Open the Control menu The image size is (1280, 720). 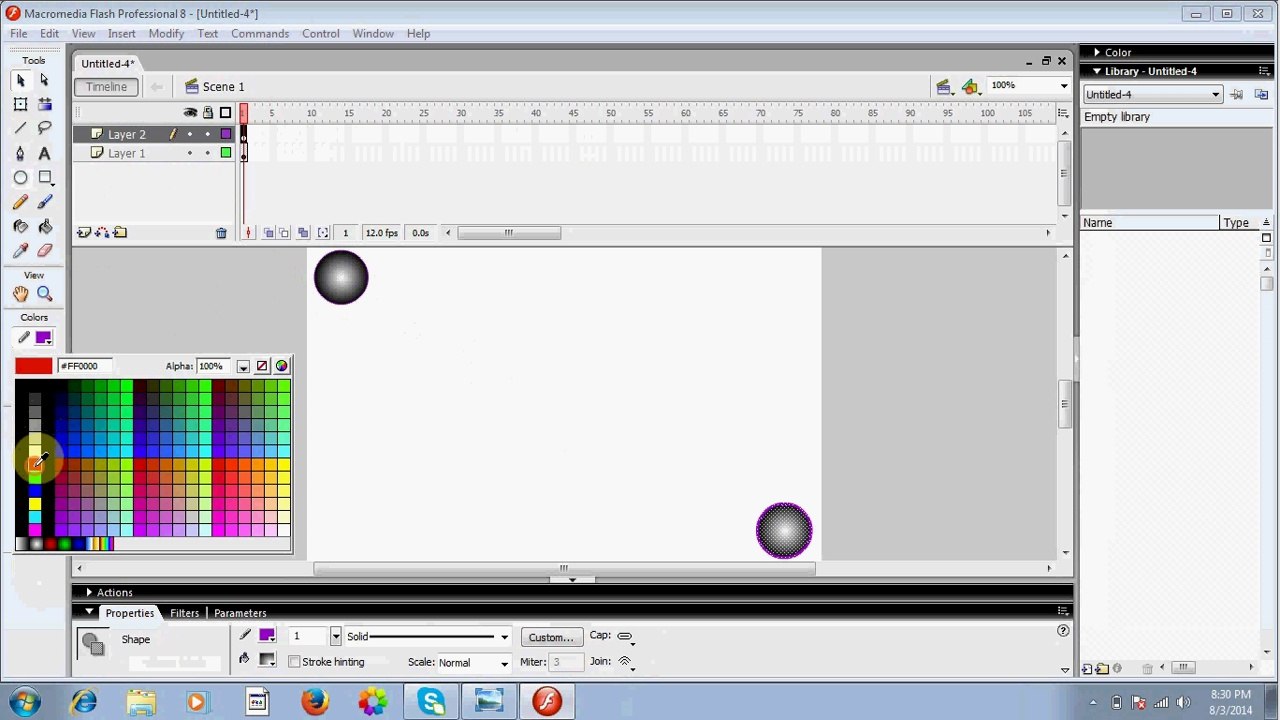[x=321, y=33]
